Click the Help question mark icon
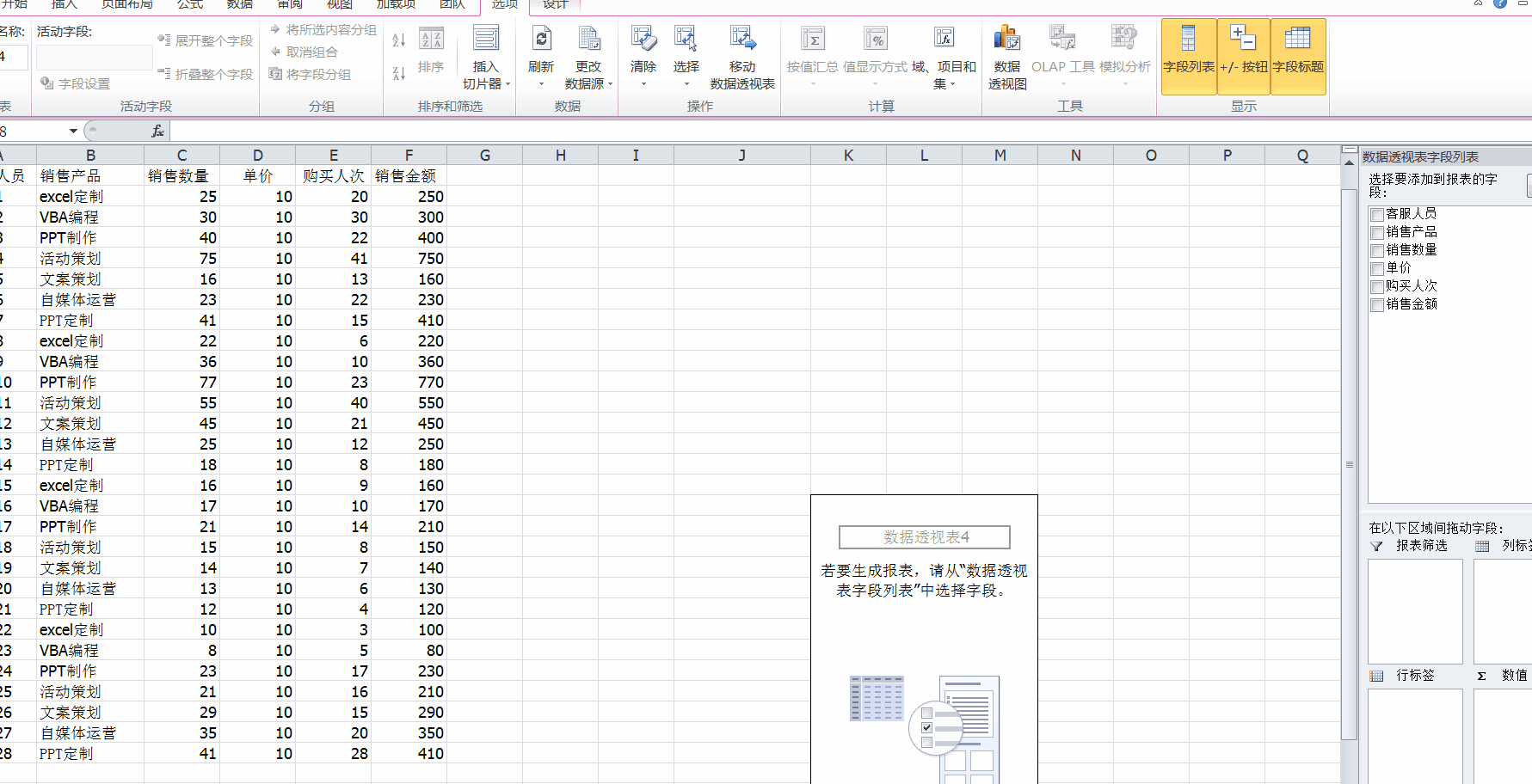1532x784 pixels. 1500,3
